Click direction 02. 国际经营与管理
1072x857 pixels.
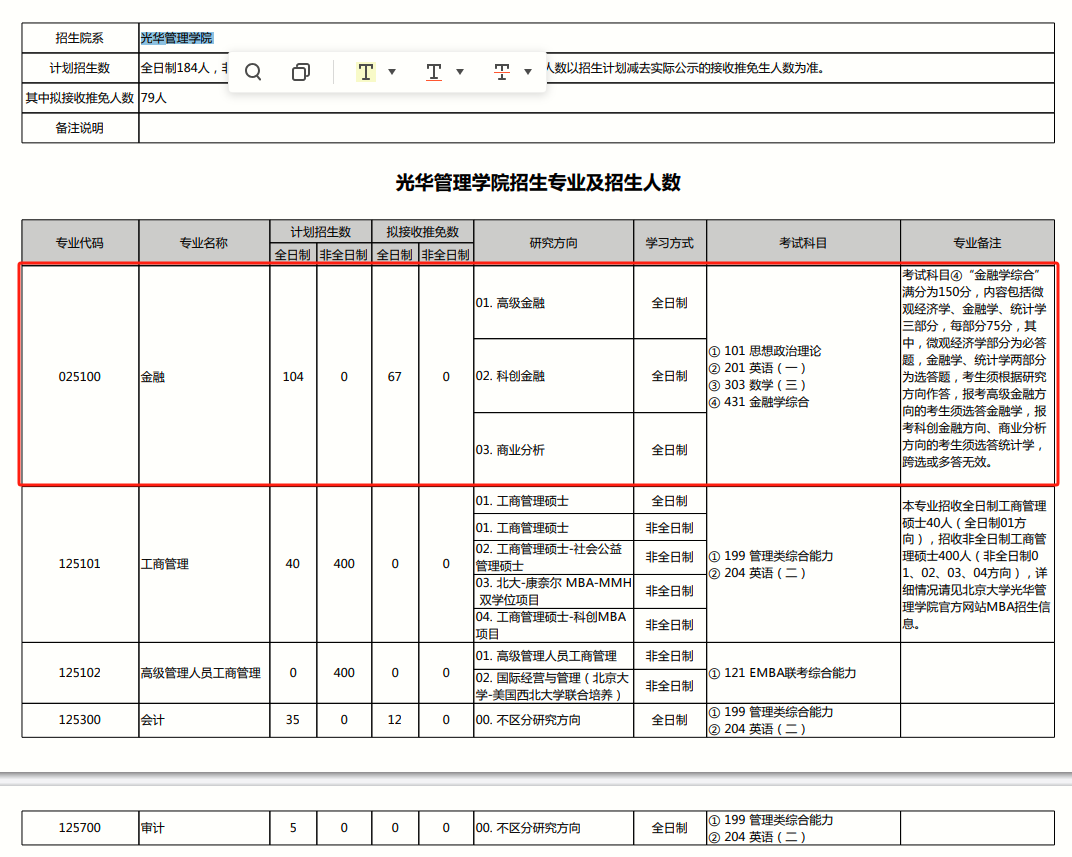pyautogui.click(x=552, y=686)
